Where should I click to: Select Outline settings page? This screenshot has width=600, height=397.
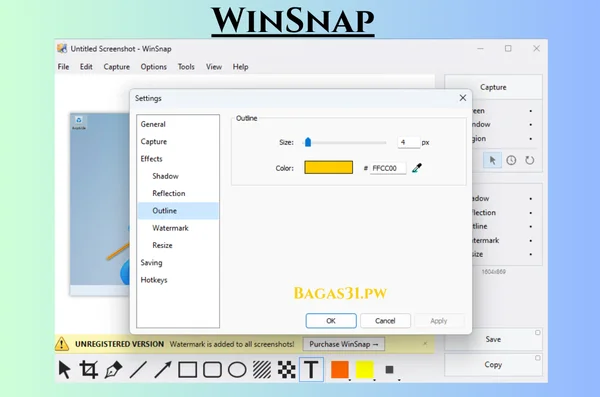coord(178,211)
